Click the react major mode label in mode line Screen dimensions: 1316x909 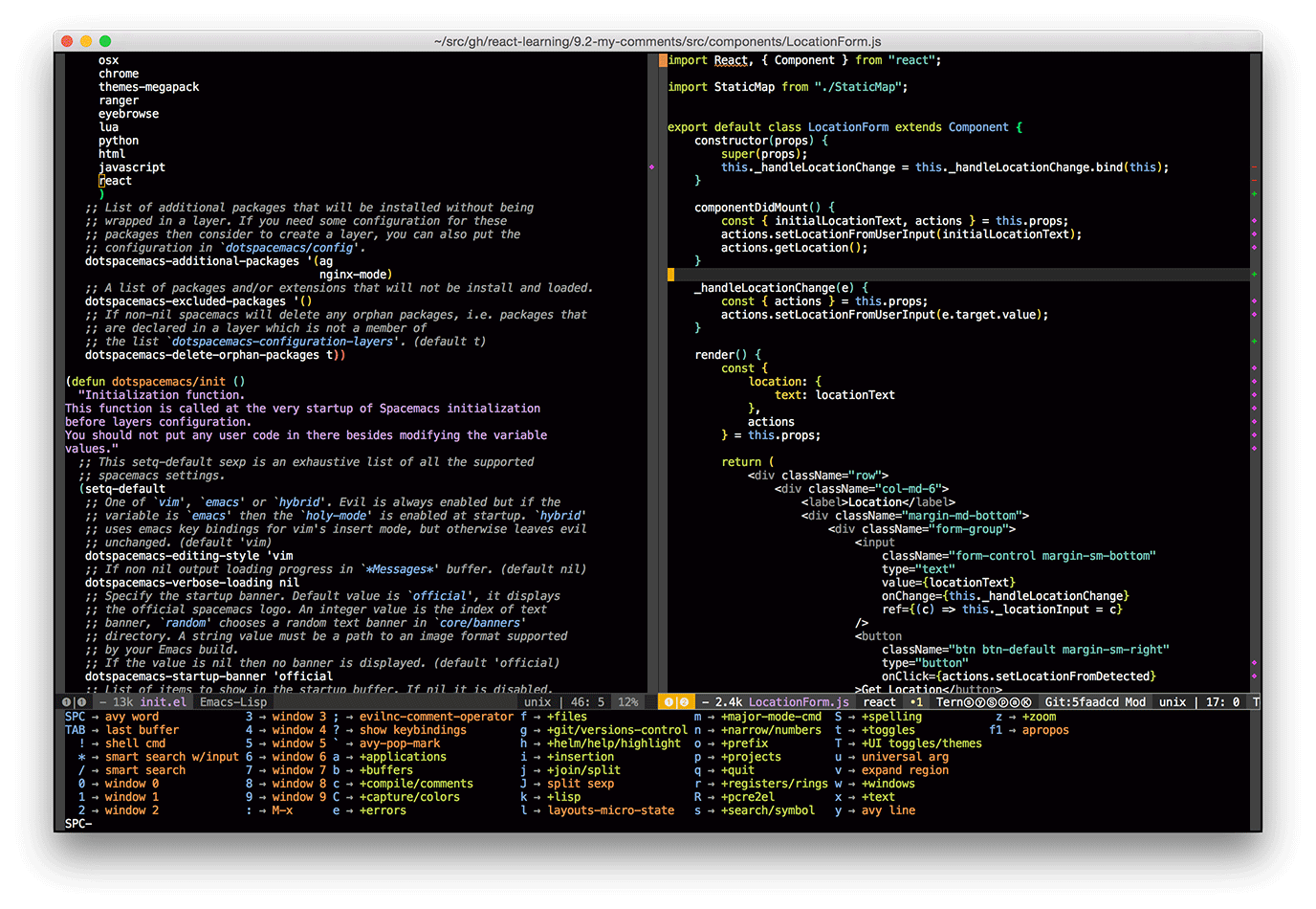(880, 702)
